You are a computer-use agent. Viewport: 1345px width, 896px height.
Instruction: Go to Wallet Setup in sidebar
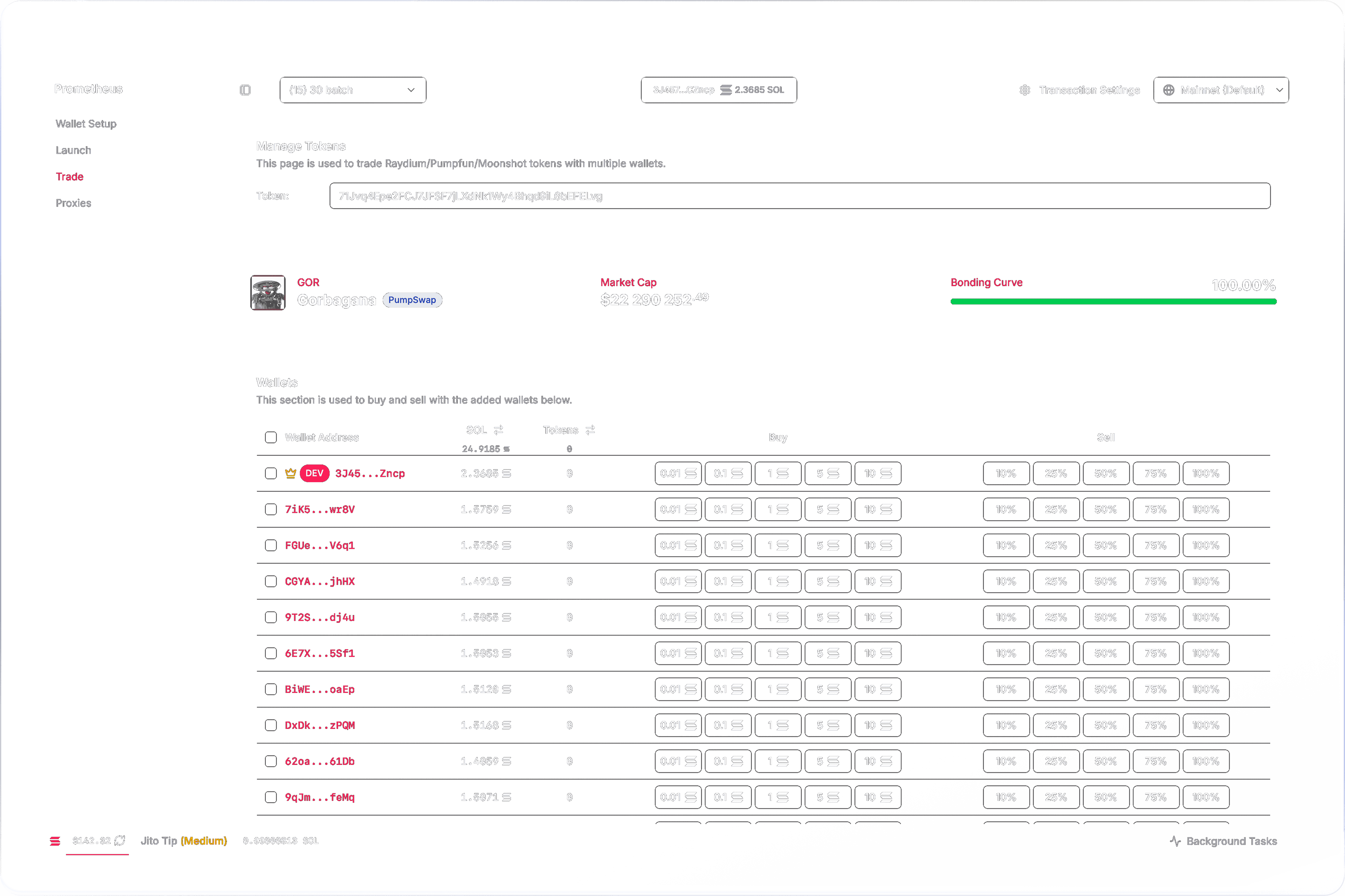pos(86,124)
